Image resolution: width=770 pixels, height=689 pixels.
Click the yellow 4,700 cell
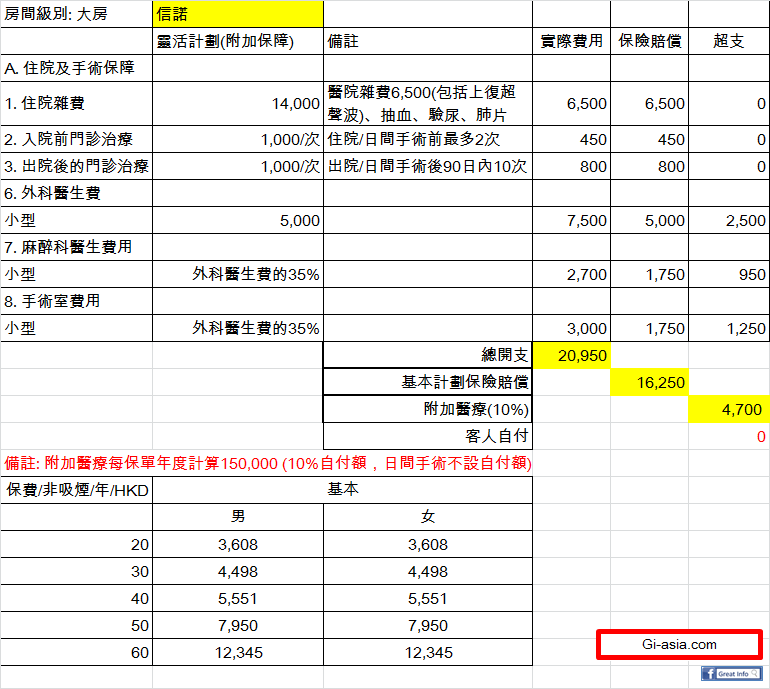pos(729,409)
